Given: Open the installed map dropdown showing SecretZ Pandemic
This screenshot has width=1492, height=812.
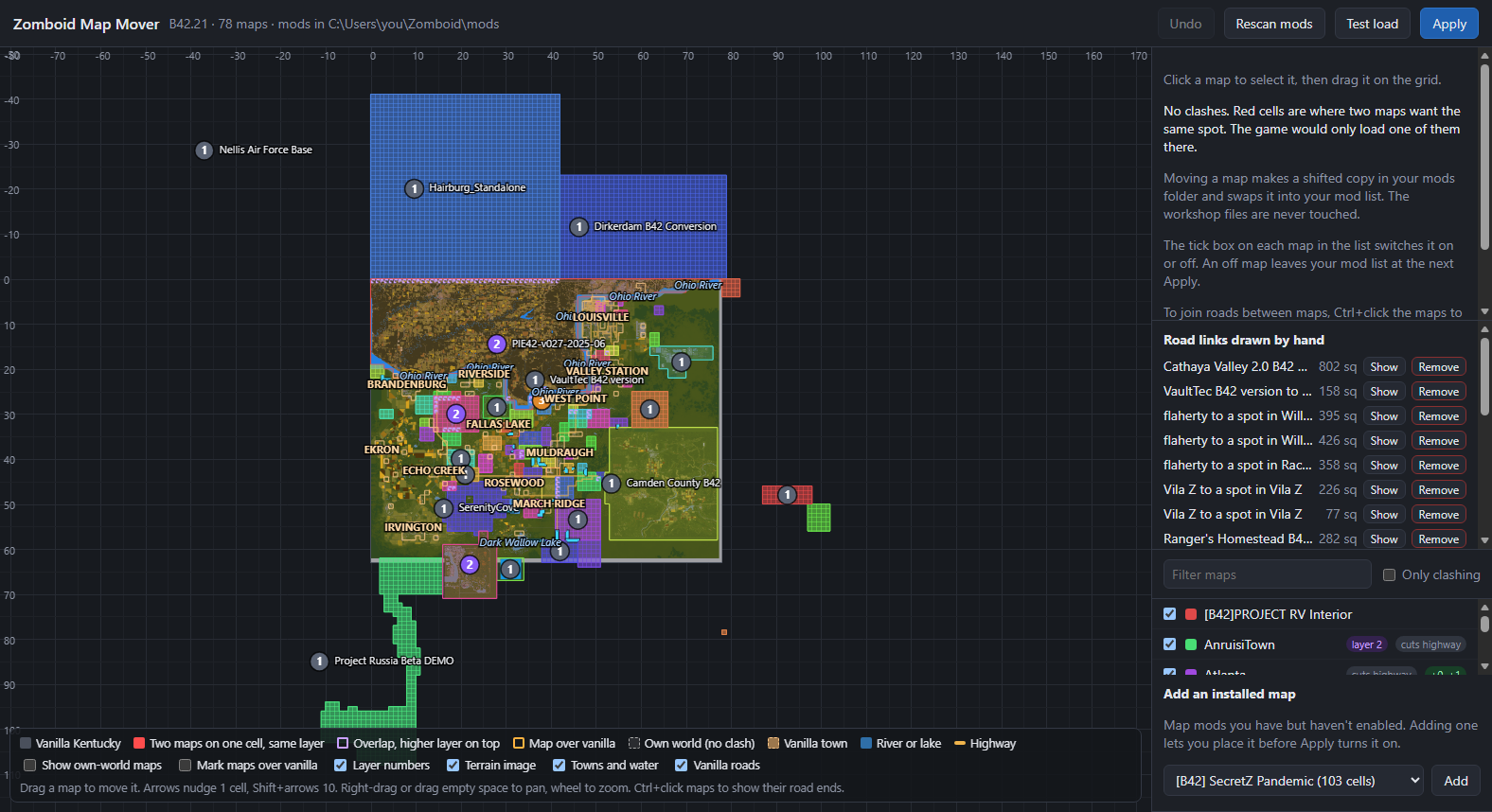Looking at the screenshot, I should (1293, 781).
